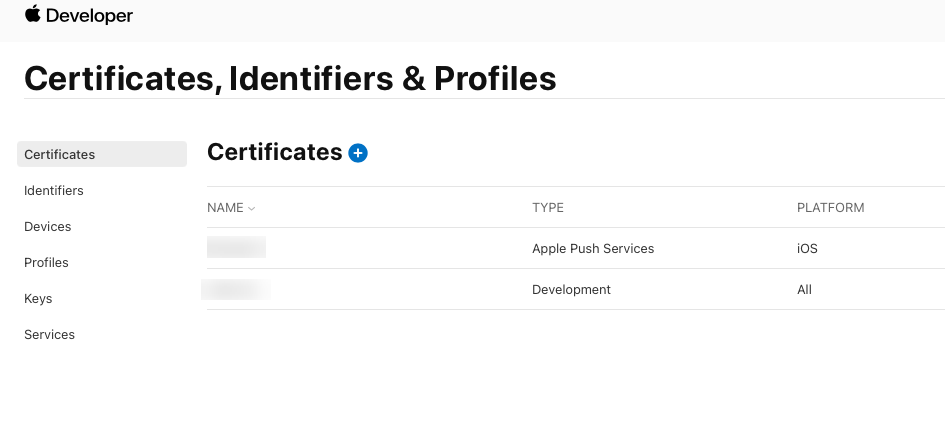Select the Keys sidebar item
Screen dimensions: 945x423
coord(38,299)
